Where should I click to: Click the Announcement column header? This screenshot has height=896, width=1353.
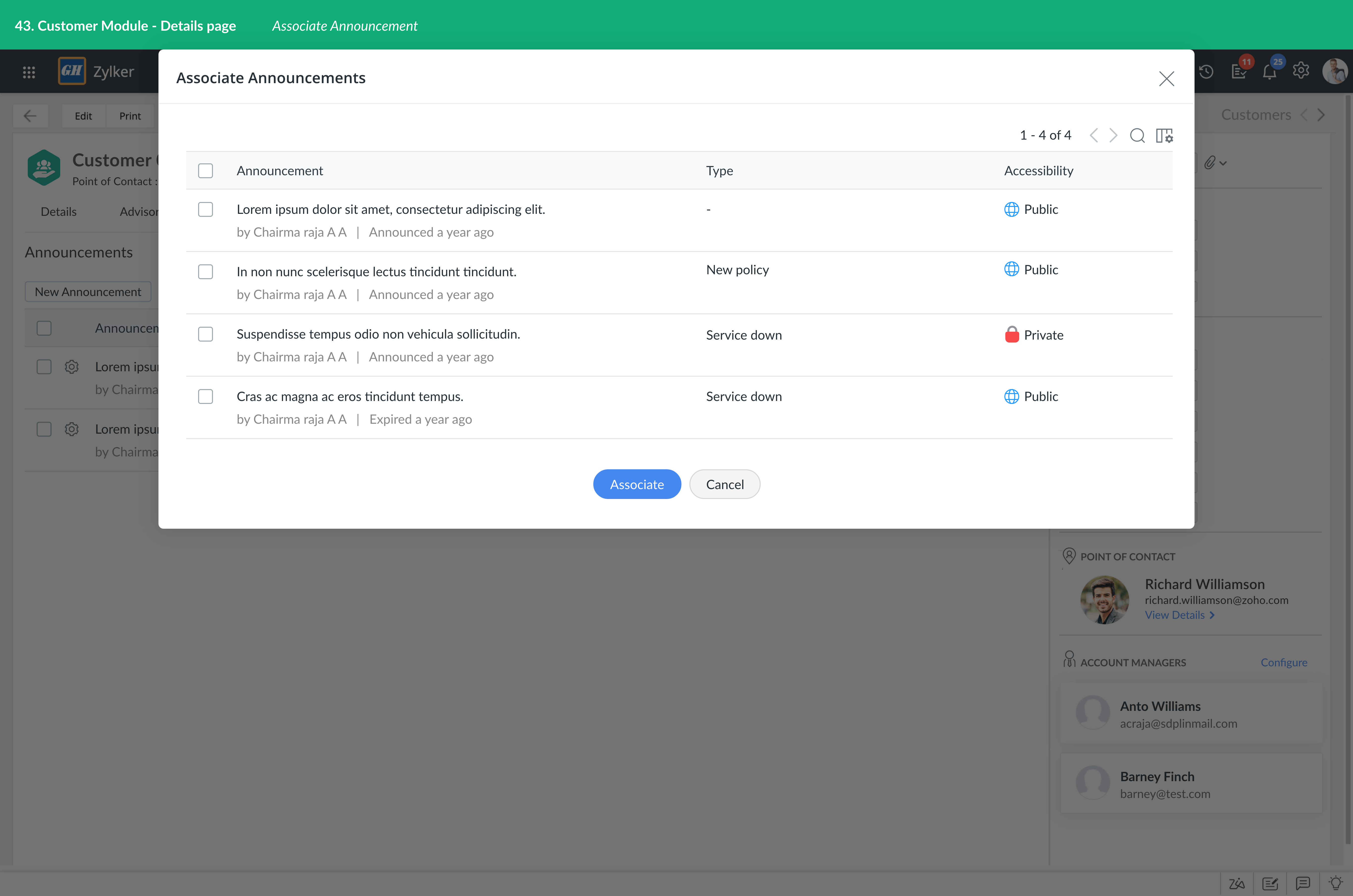(280, 171)
